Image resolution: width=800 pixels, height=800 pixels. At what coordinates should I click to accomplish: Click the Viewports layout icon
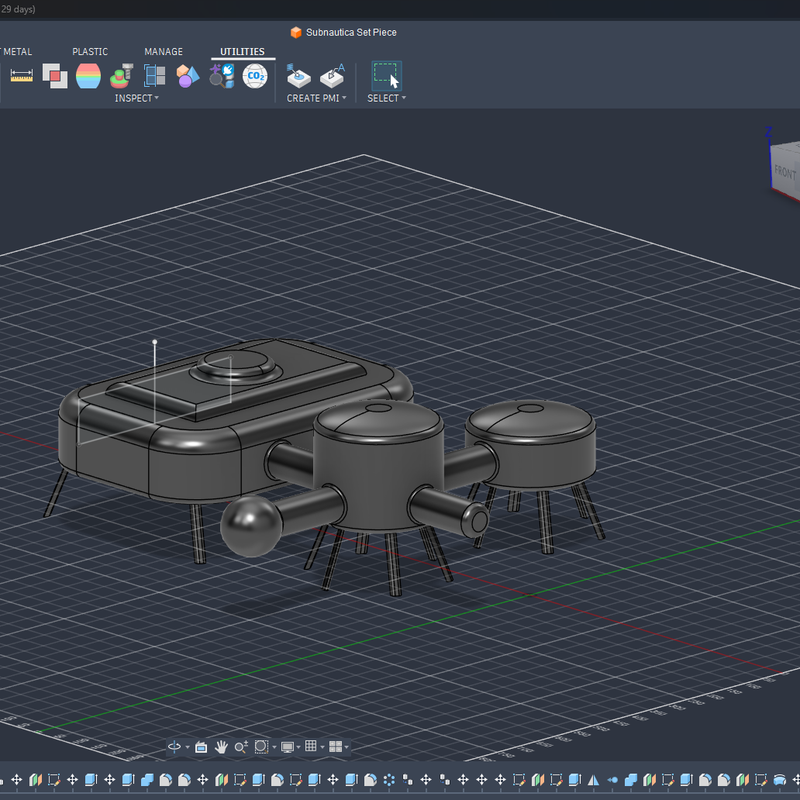(x=335, y=747)
